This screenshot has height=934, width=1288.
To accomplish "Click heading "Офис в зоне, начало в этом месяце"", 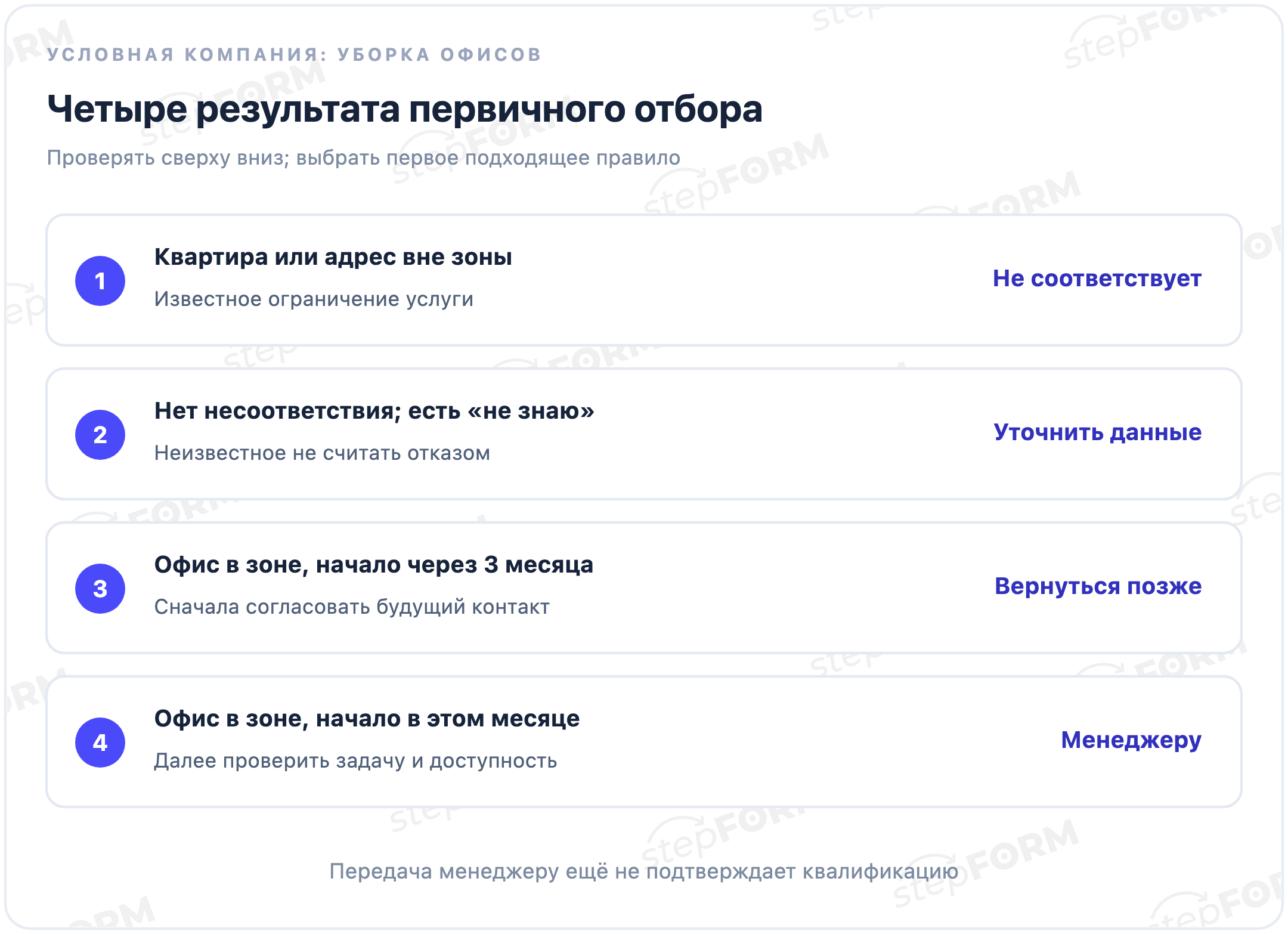I will pos(367,719).
